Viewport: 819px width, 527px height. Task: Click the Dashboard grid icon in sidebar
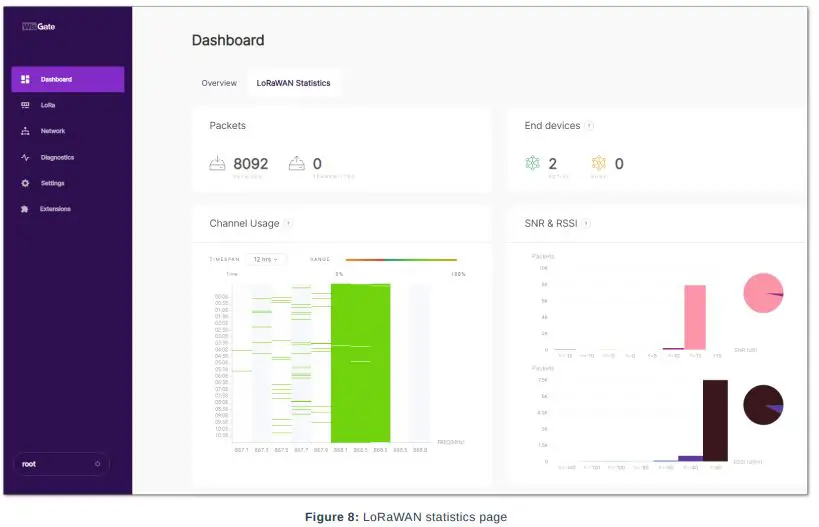(x=25, y=79)
